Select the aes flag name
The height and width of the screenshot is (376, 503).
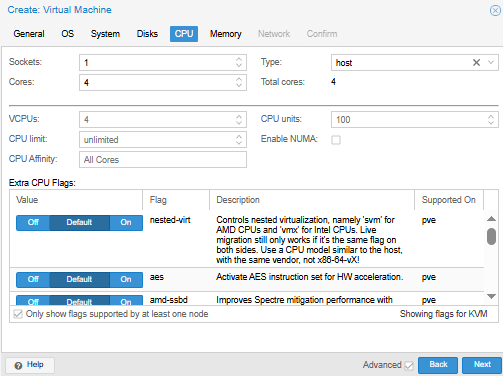click(157, 277)
